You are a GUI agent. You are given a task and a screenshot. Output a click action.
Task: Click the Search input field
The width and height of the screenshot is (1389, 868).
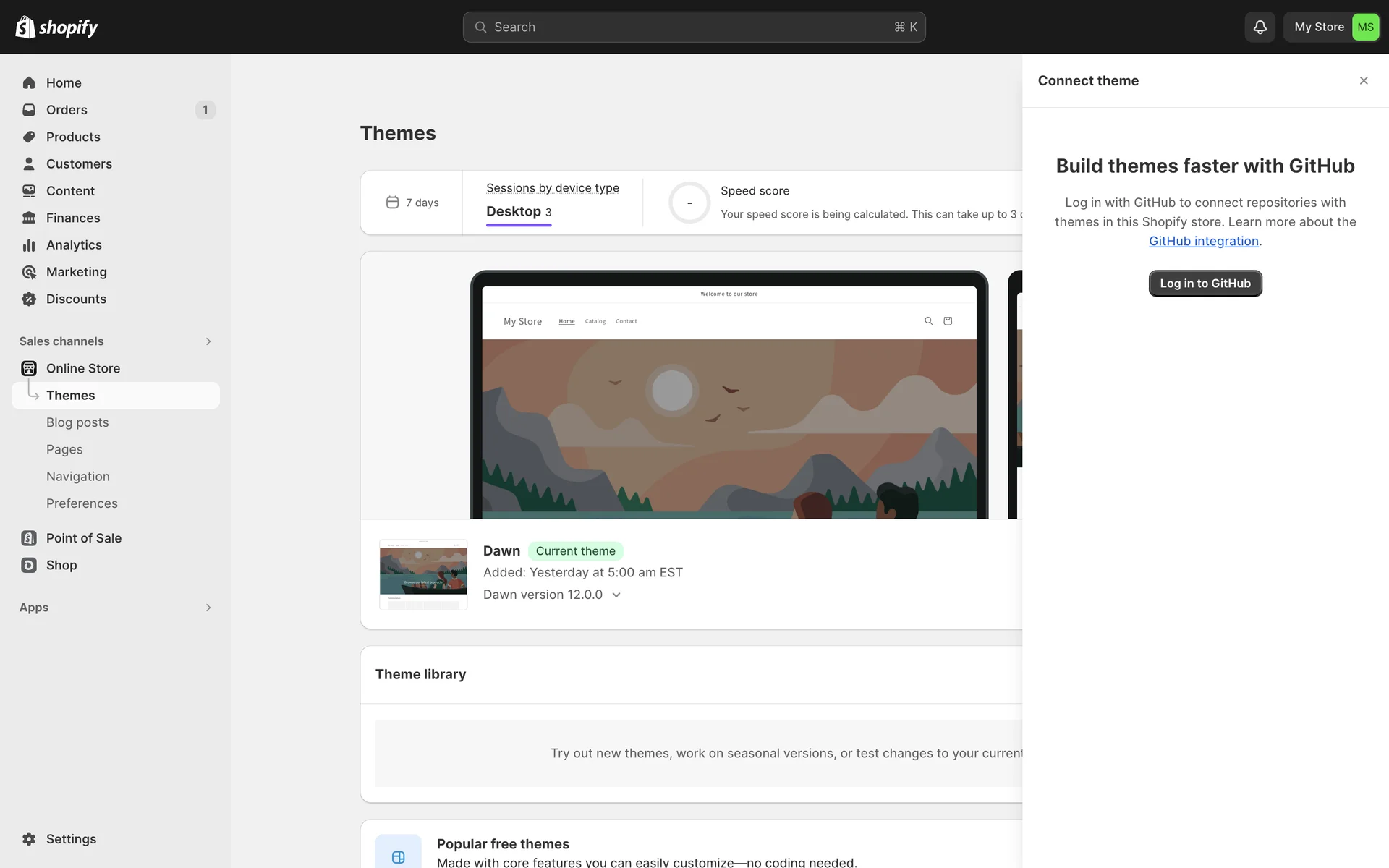click(x=693, y=27)
